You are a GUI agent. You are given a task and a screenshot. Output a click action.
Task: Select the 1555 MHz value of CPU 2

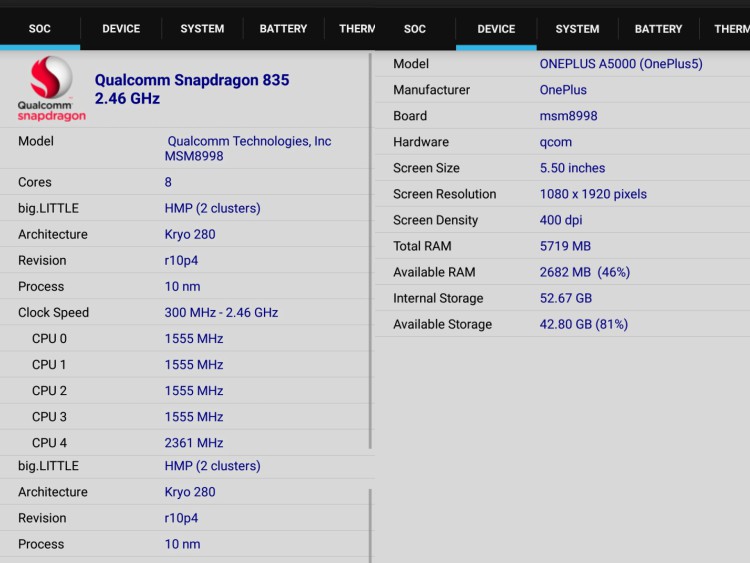[194, 391]
